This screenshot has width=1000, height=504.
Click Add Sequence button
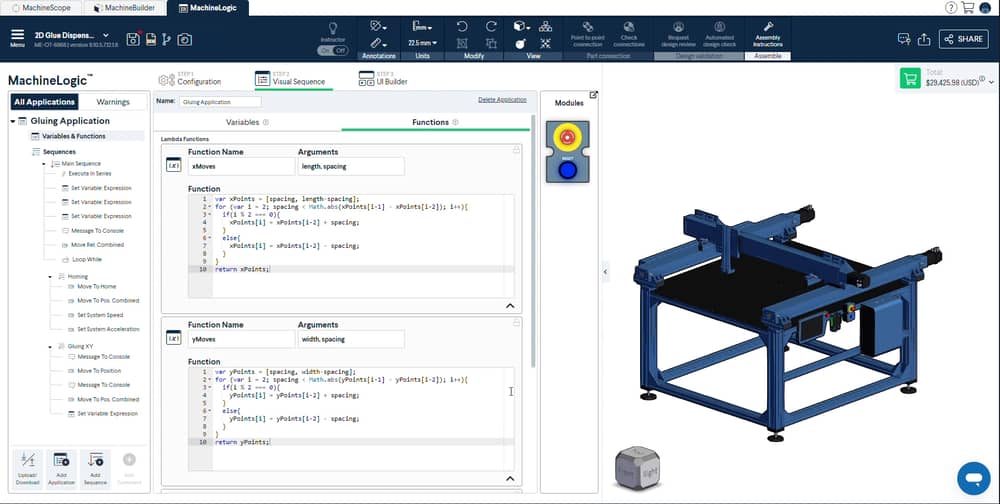click(95, 469)
